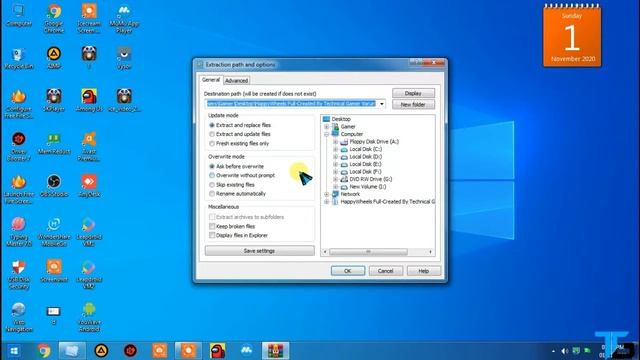Open Chrome from the taskbar
Screen dimensions: 640x360
coord(44,351)
